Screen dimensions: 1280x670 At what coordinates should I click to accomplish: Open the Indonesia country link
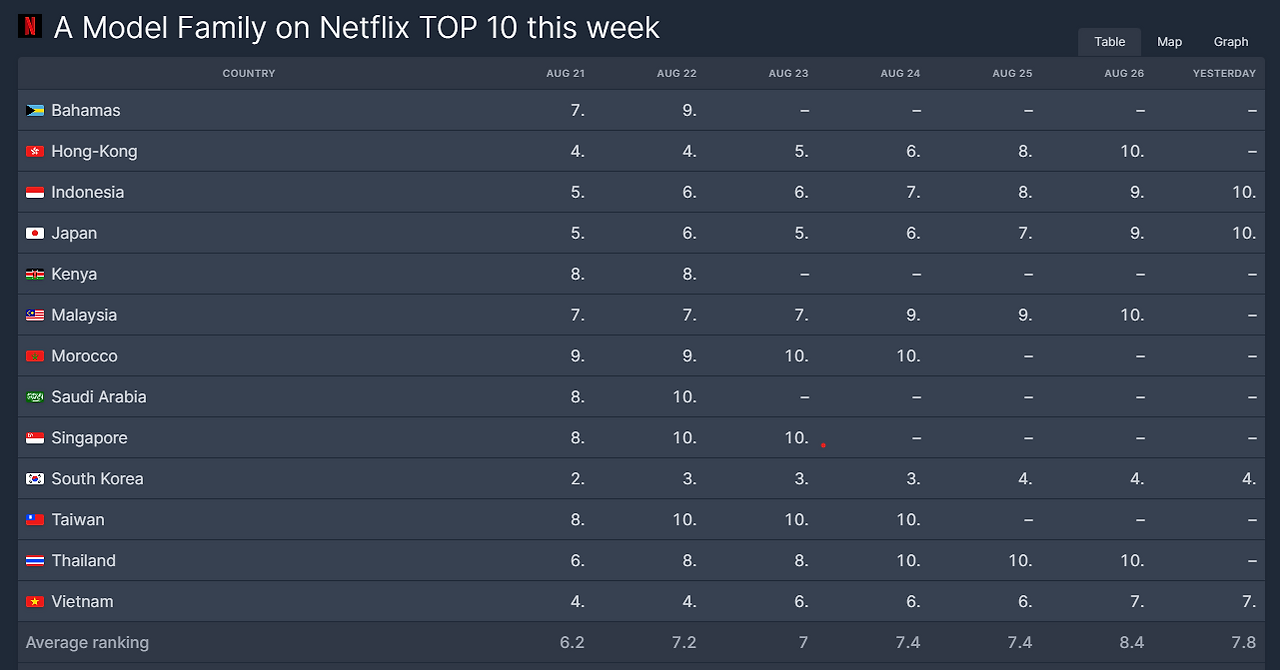(88, 192)
